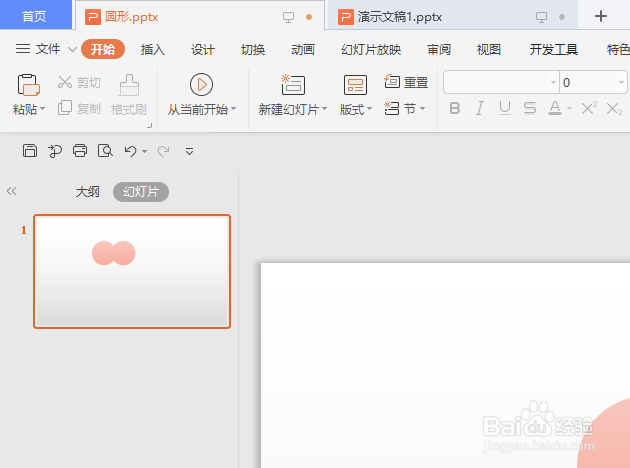Open the 设计 Design ribbon tab
The image size is (630, 468).
[203, 49]
